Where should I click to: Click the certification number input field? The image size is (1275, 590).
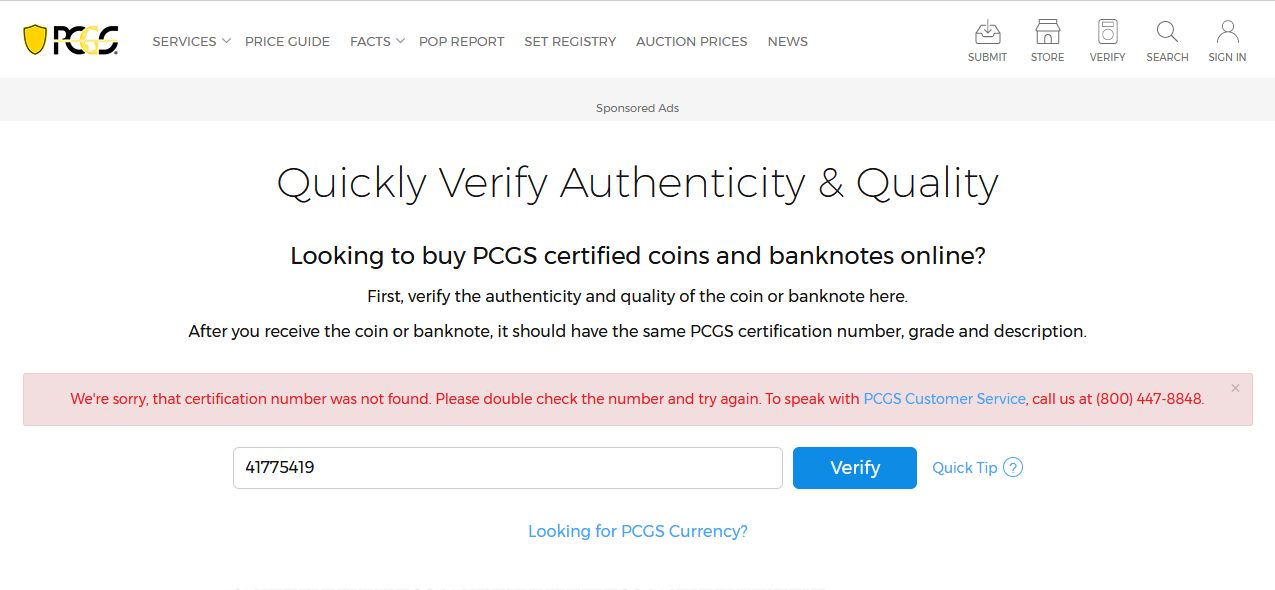(x=507, y=468)
